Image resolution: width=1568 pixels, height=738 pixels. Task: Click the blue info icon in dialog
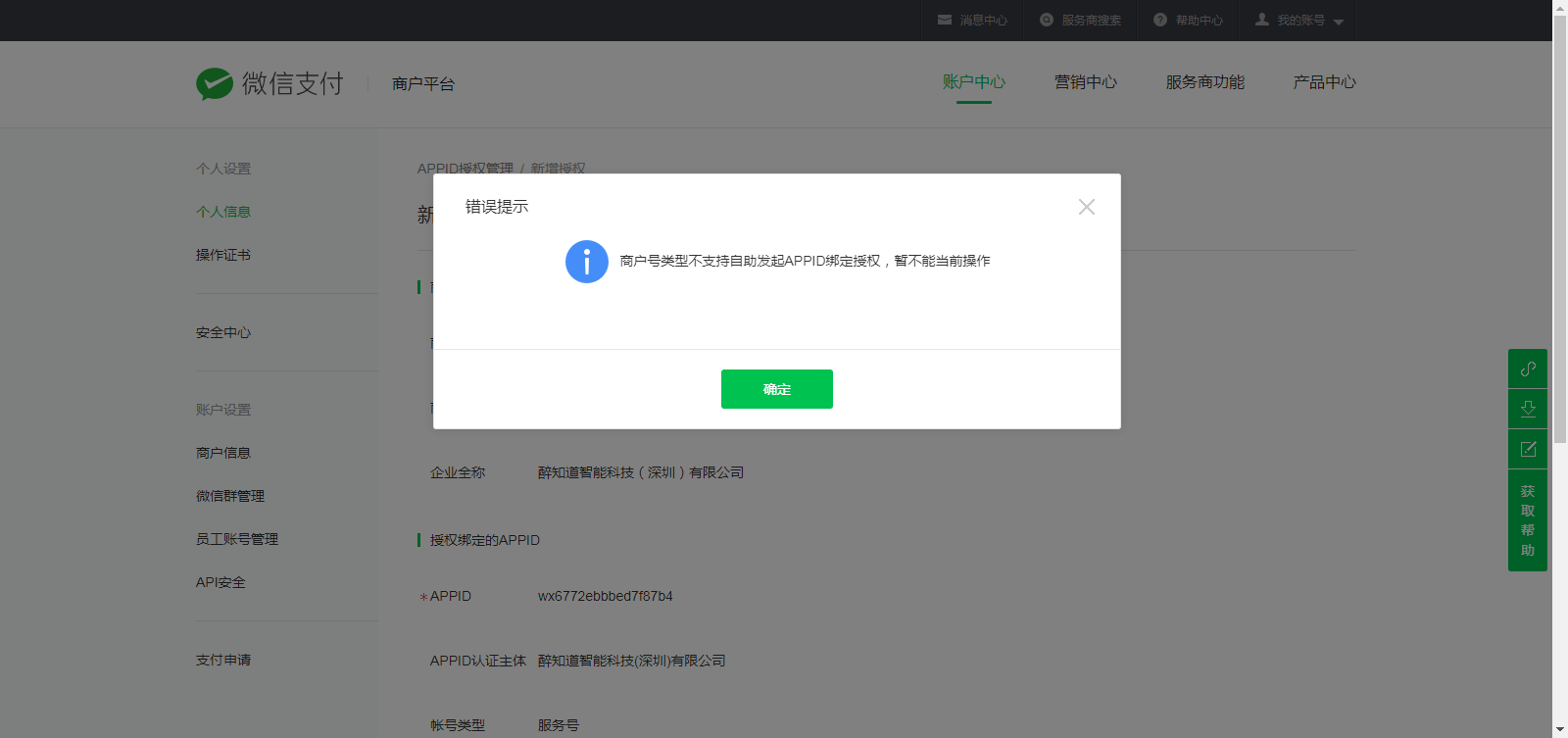(x=587, y=262)
